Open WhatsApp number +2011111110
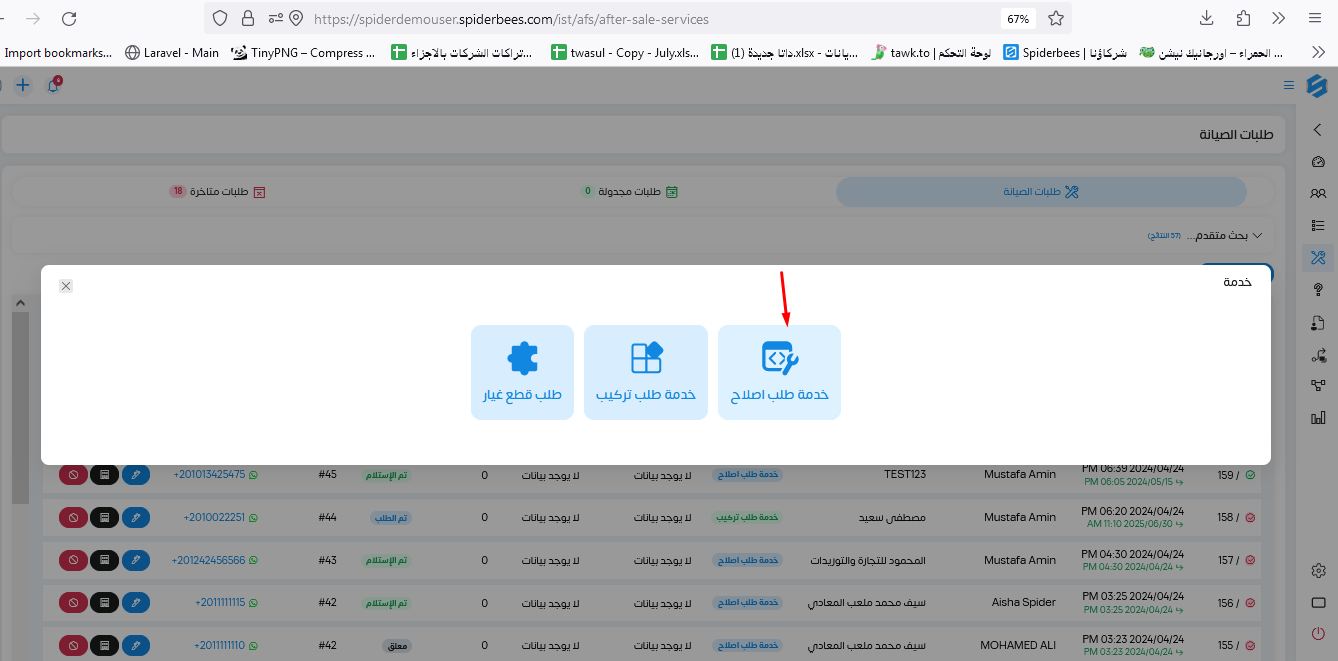 [x=226, y=646]
